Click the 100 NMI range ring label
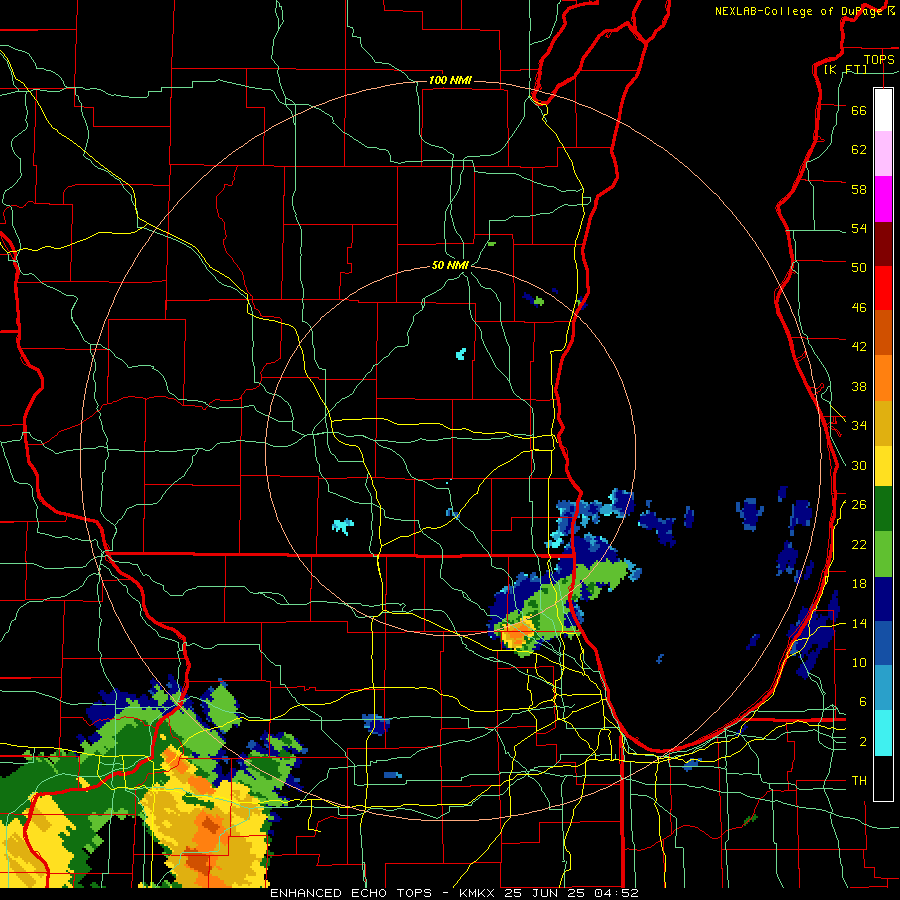900x900 pixels. click(450, 80)
